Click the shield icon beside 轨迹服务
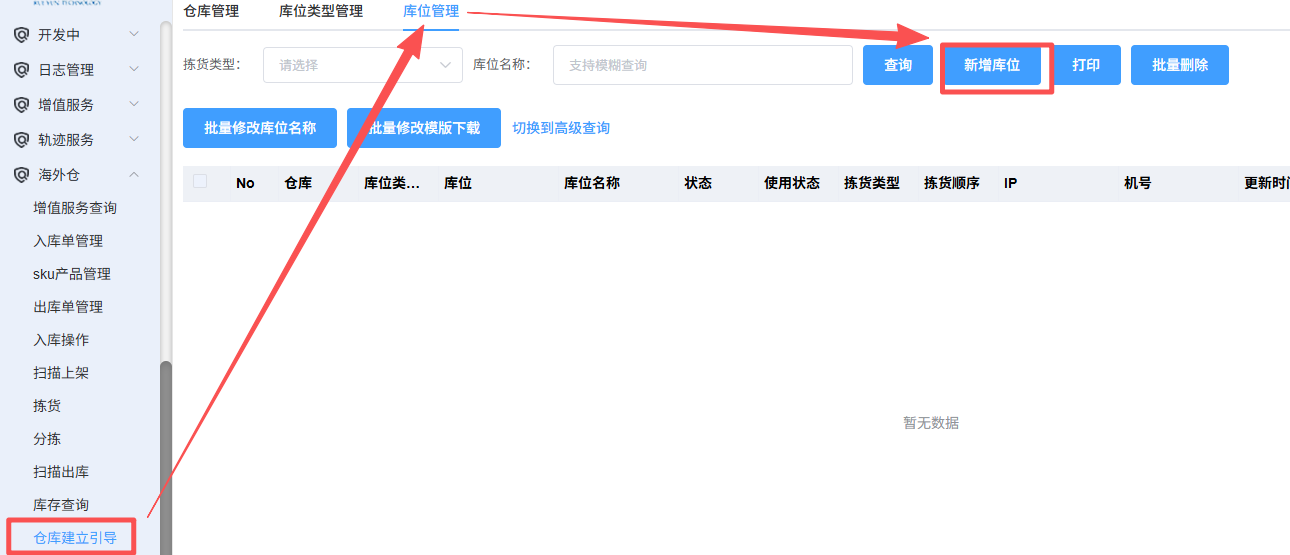The image size is (1290, 555). pyautogui.click(x=20, y=140)
